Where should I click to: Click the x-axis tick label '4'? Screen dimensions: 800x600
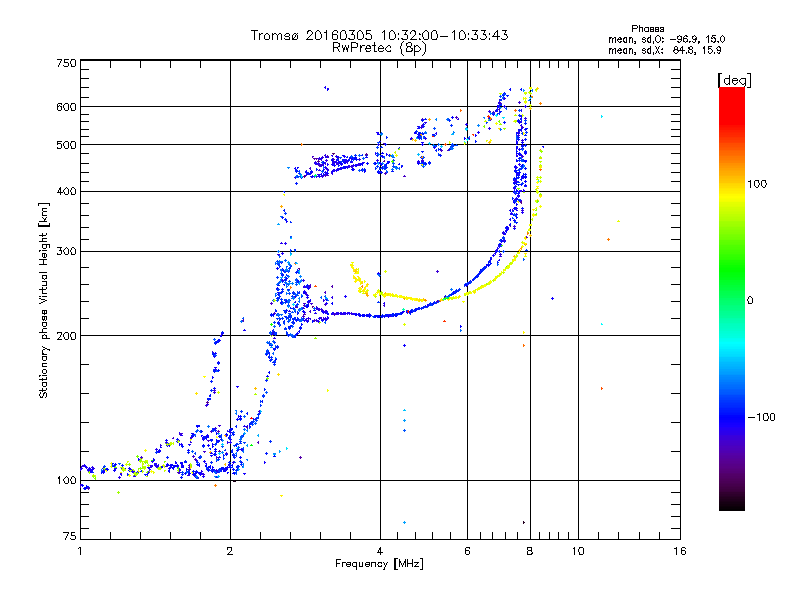380,551
